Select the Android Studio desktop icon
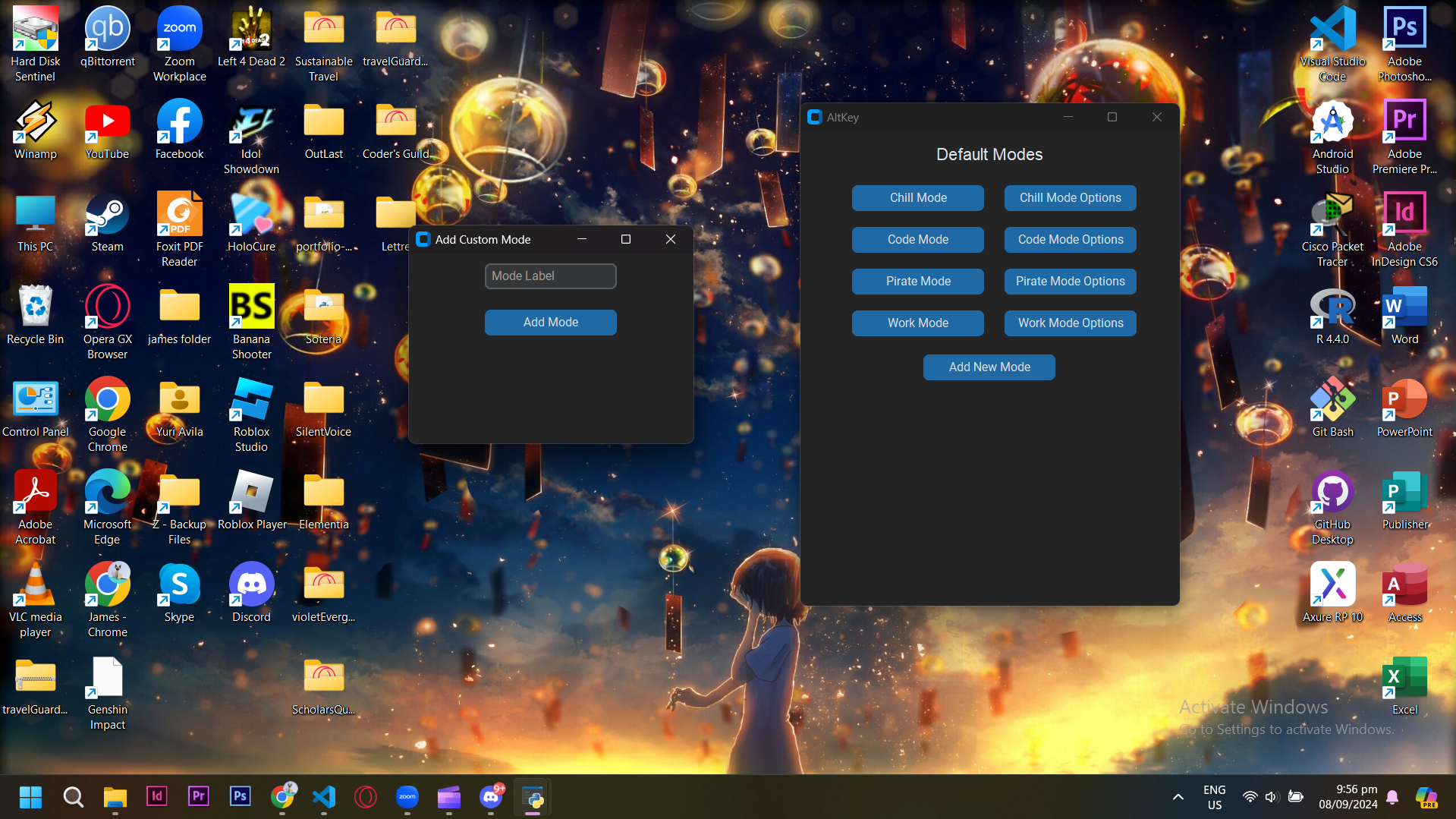 point(1333,137)
